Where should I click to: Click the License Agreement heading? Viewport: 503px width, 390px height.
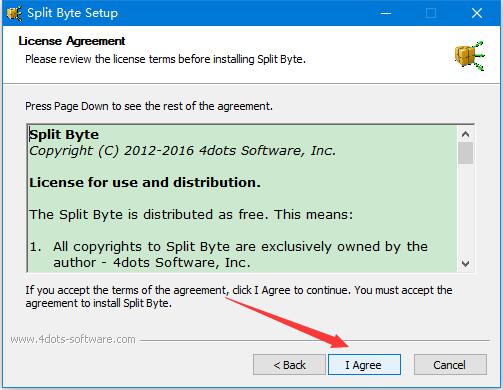tap(72, 41)
